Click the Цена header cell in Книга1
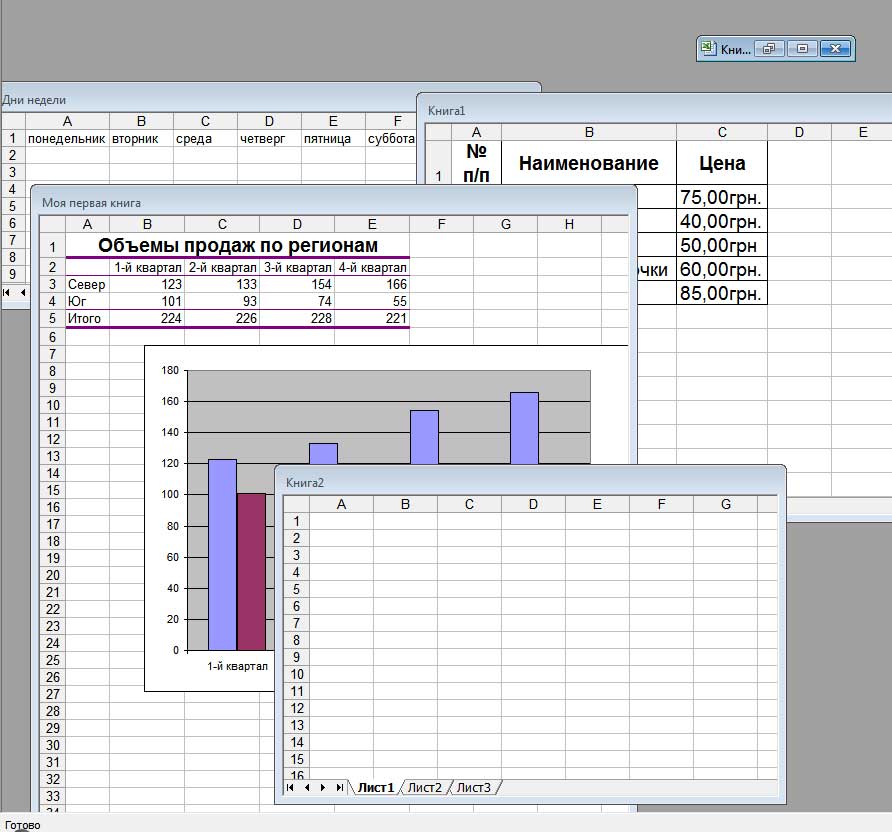Image resolution: width=892 pixels, height=832 pixels. pyautogui.click(x=721, y=163)
